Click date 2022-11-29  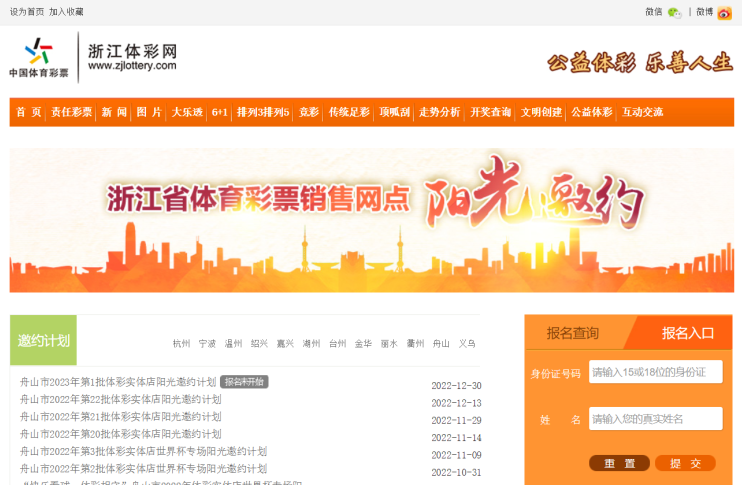456,421
